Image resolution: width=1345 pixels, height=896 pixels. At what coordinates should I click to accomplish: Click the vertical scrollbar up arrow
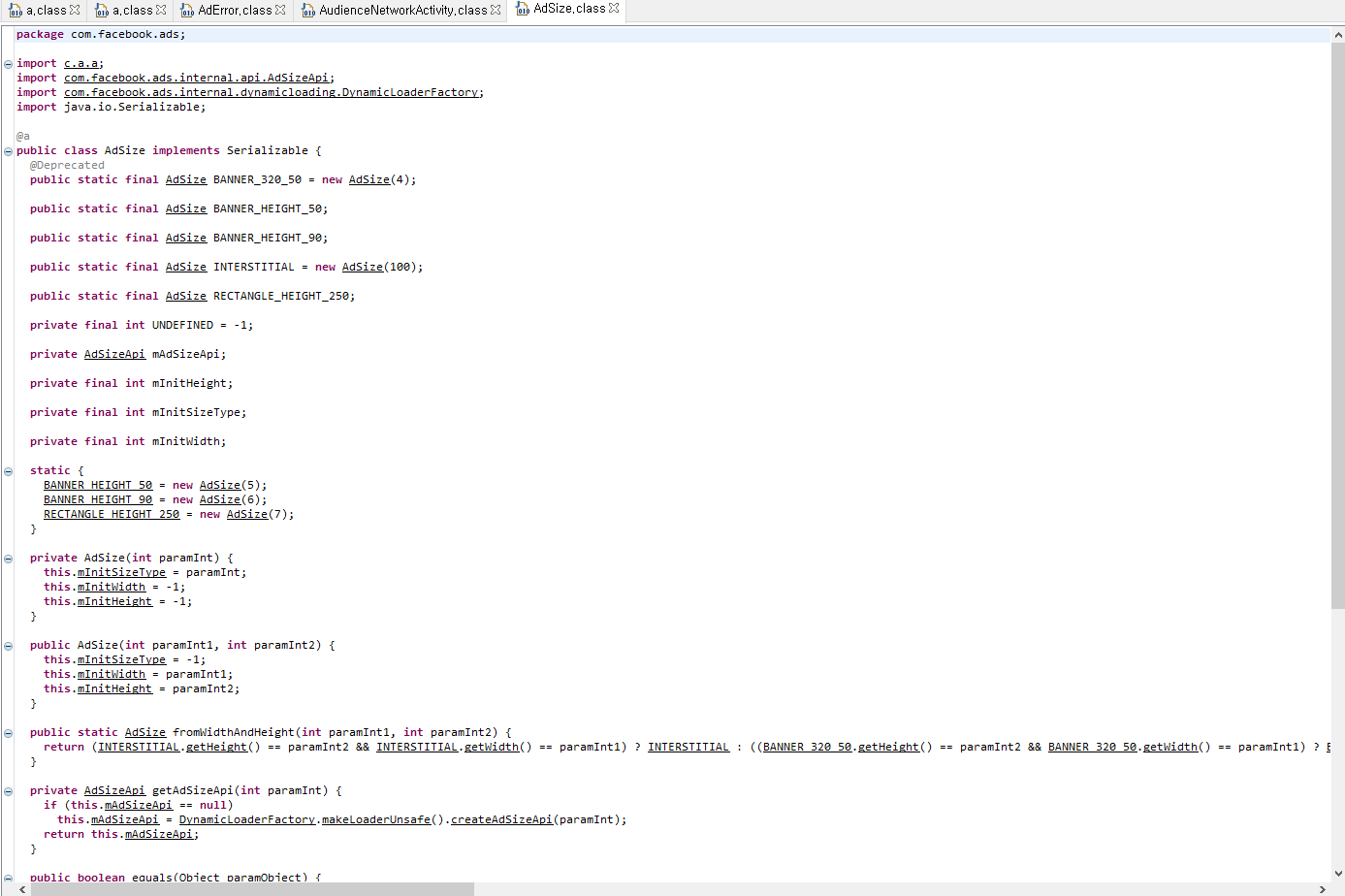[x=1338, y=35]
